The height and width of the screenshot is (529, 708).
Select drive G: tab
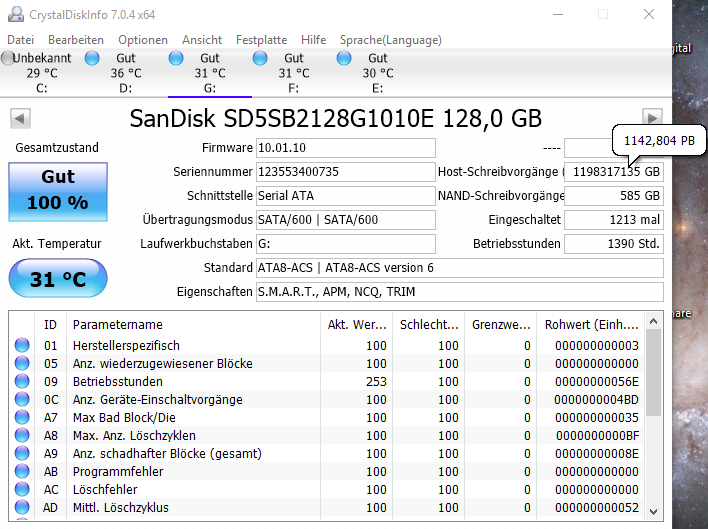210,73
